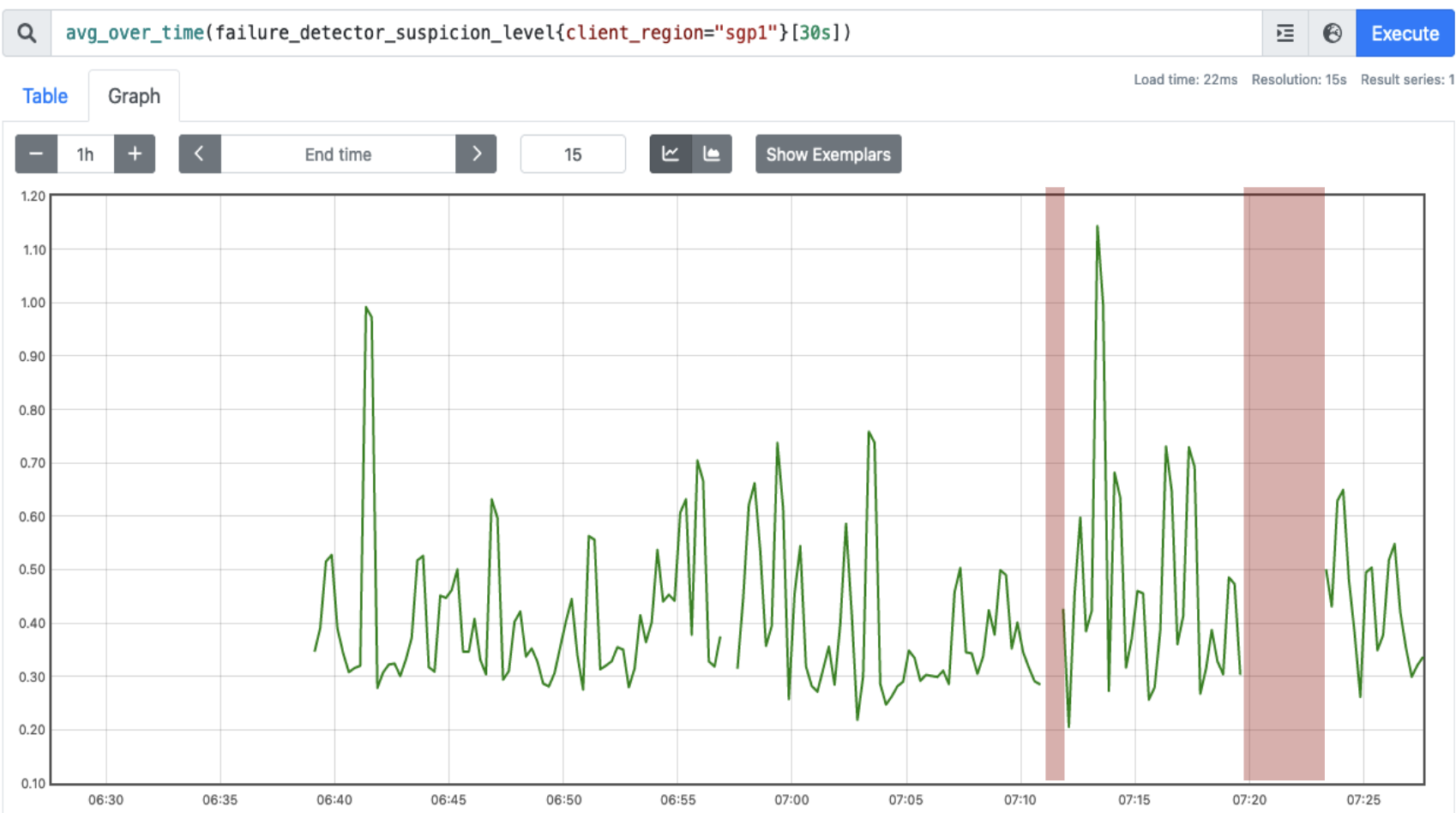Viewport: 1456px width, 813px height.
Task: Increase the time range with plus
Action: [x=135, y=154]
